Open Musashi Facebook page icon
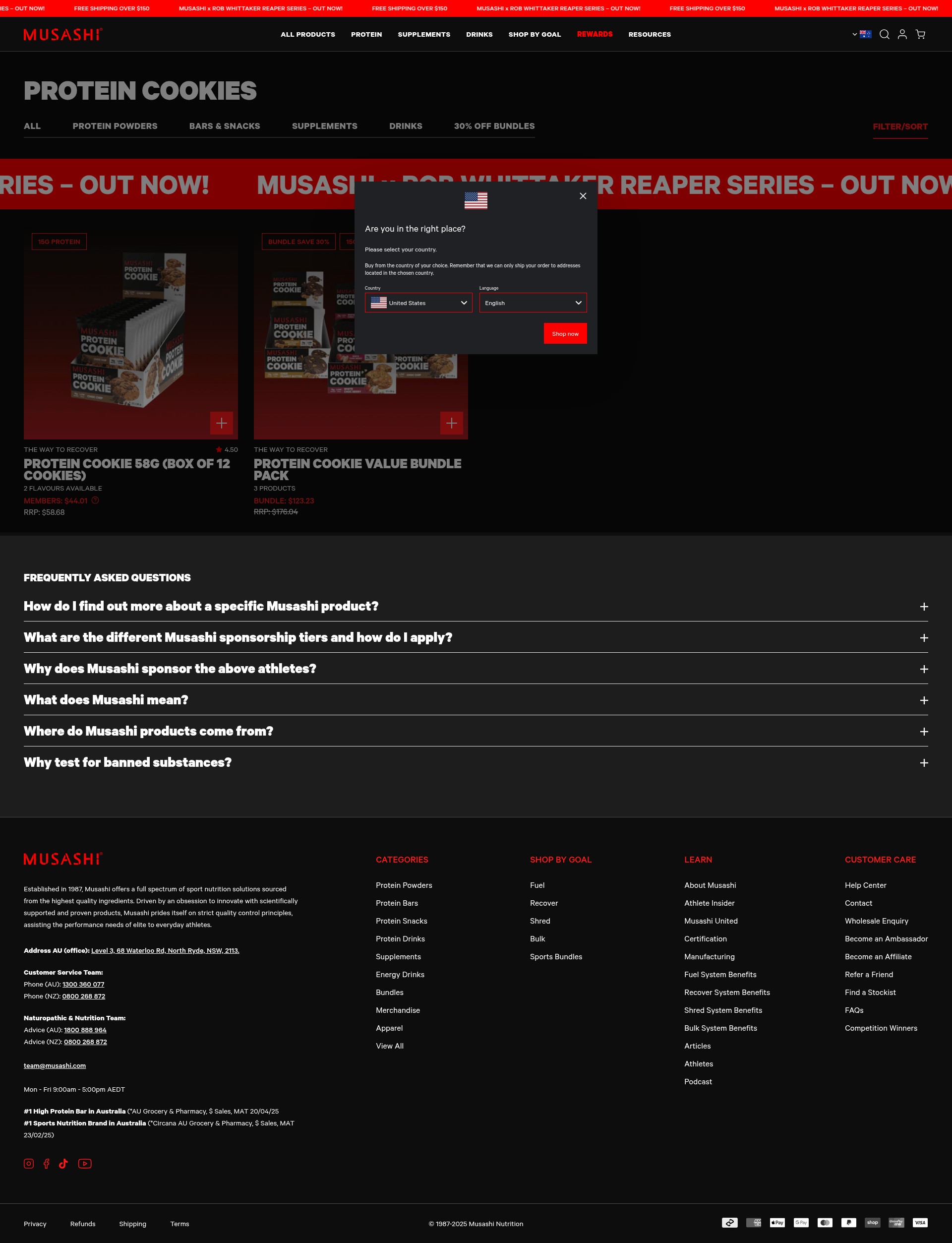 click(x=47, y=1164)
